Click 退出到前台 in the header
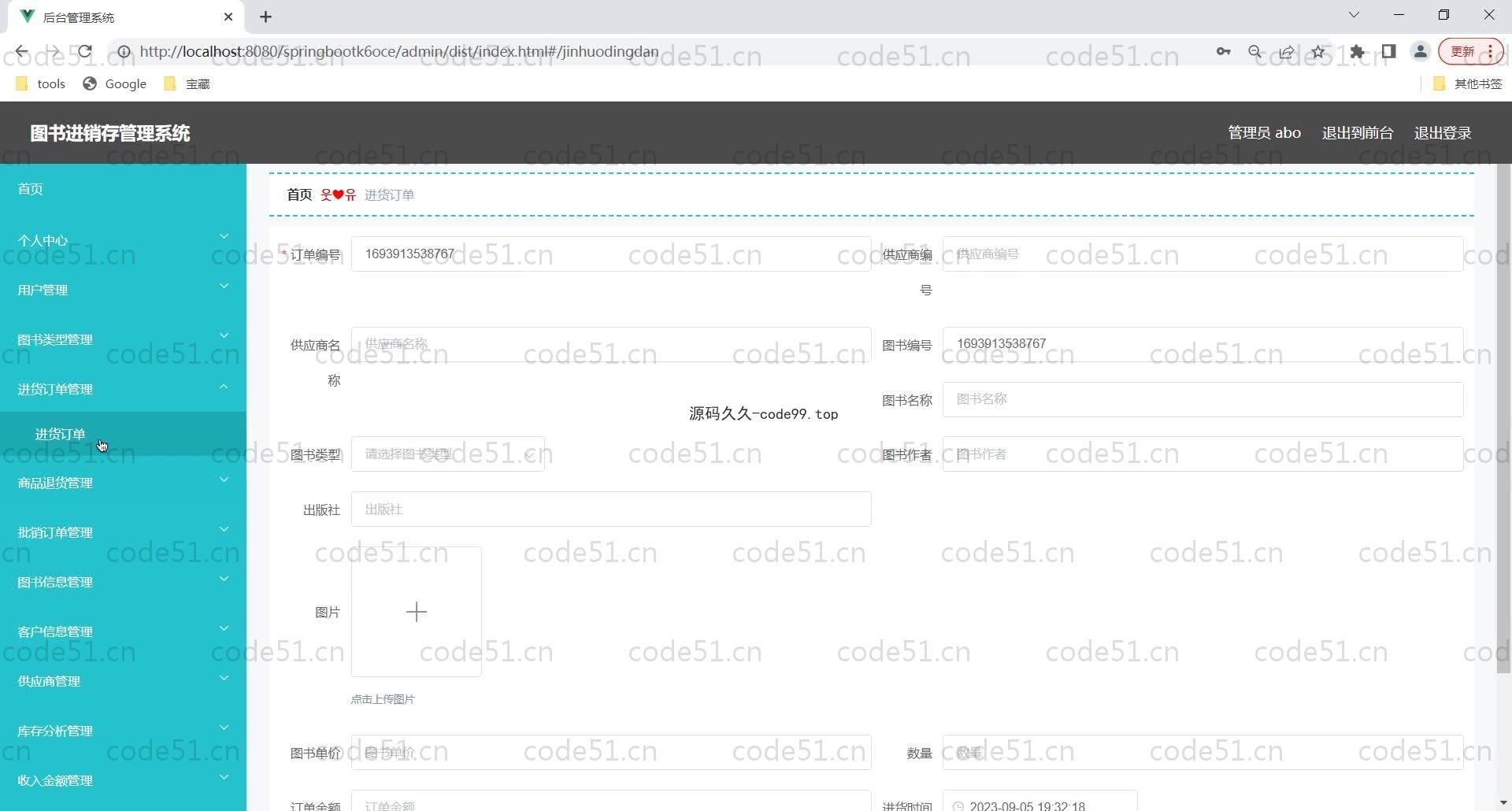1512x811 pixels. 1358,133
